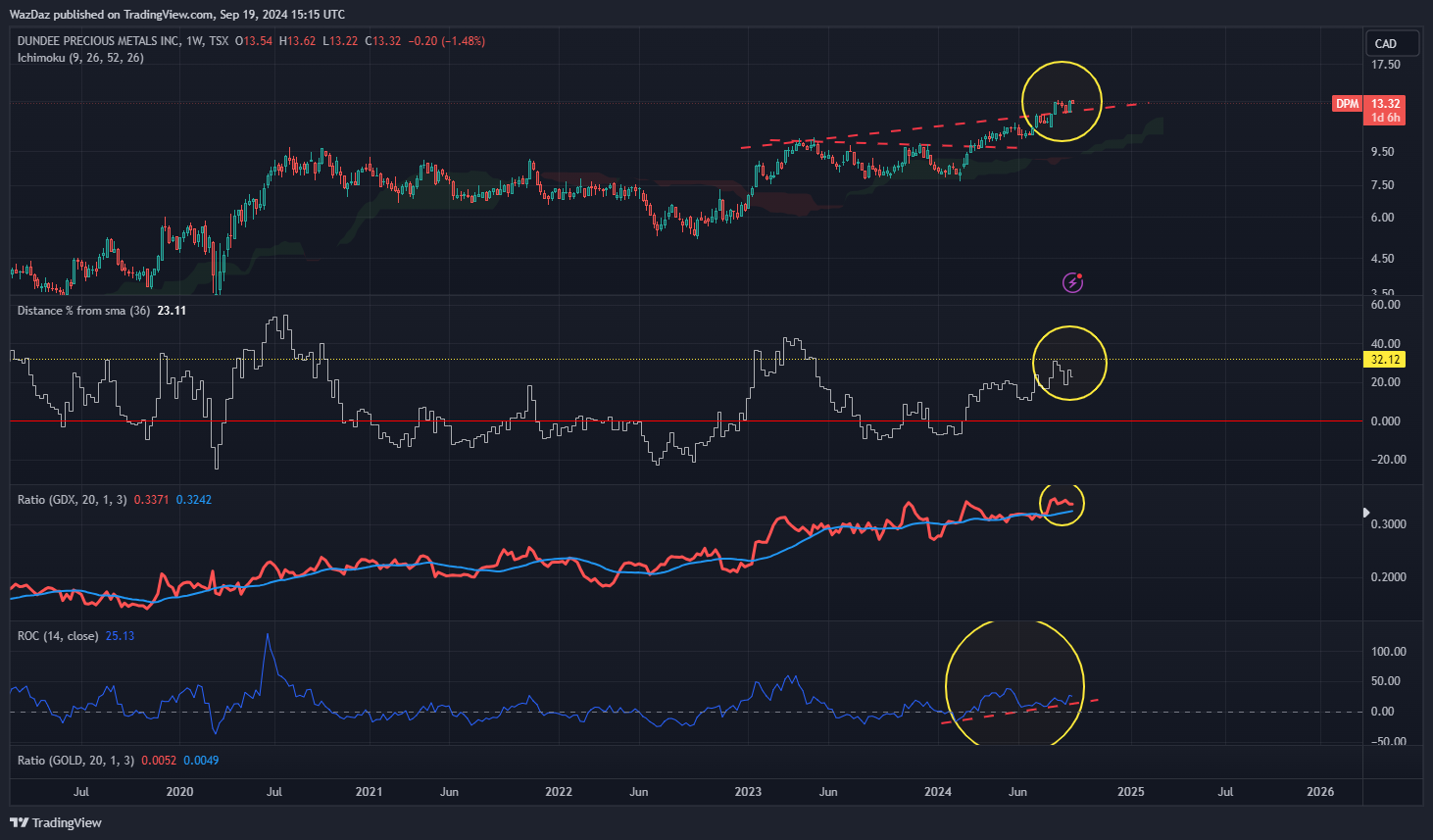Click the 0.2000 ratio scale label

(1388, 577)
